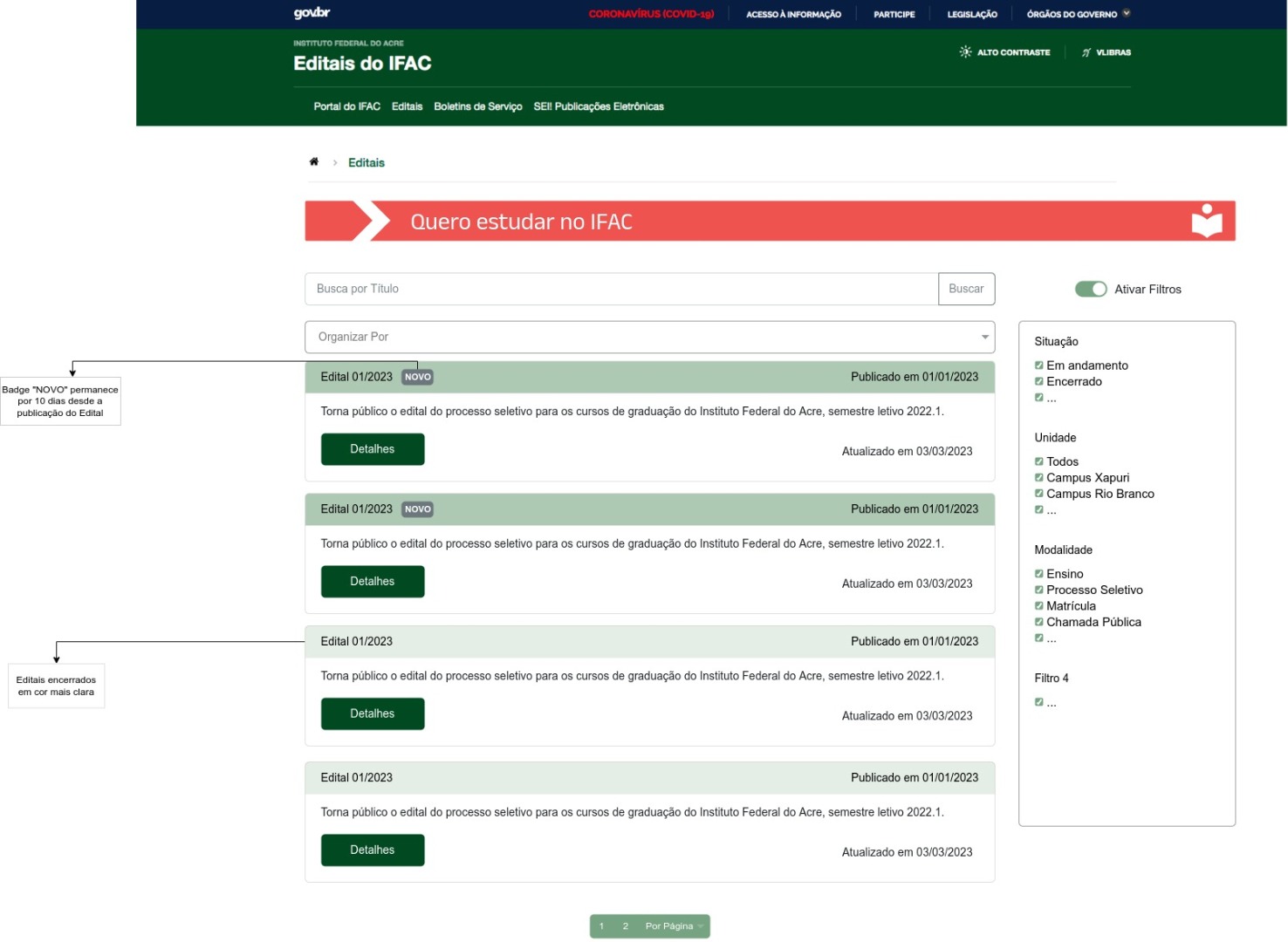Open SEI! Publicações Eletrônicas menu item
This screenshot has height=942, width=1288.
tap(599, 106)
